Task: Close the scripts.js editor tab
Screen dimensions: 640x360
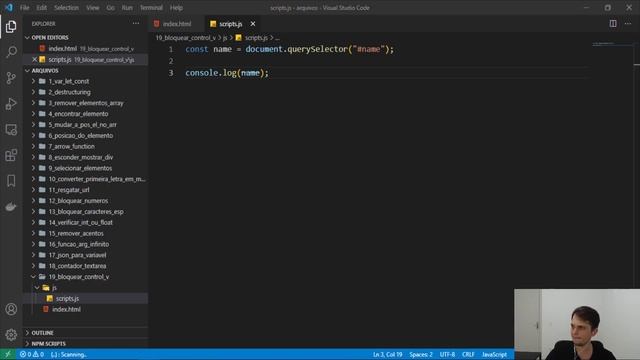Action: pyautogui.click(x=253, y=24)
